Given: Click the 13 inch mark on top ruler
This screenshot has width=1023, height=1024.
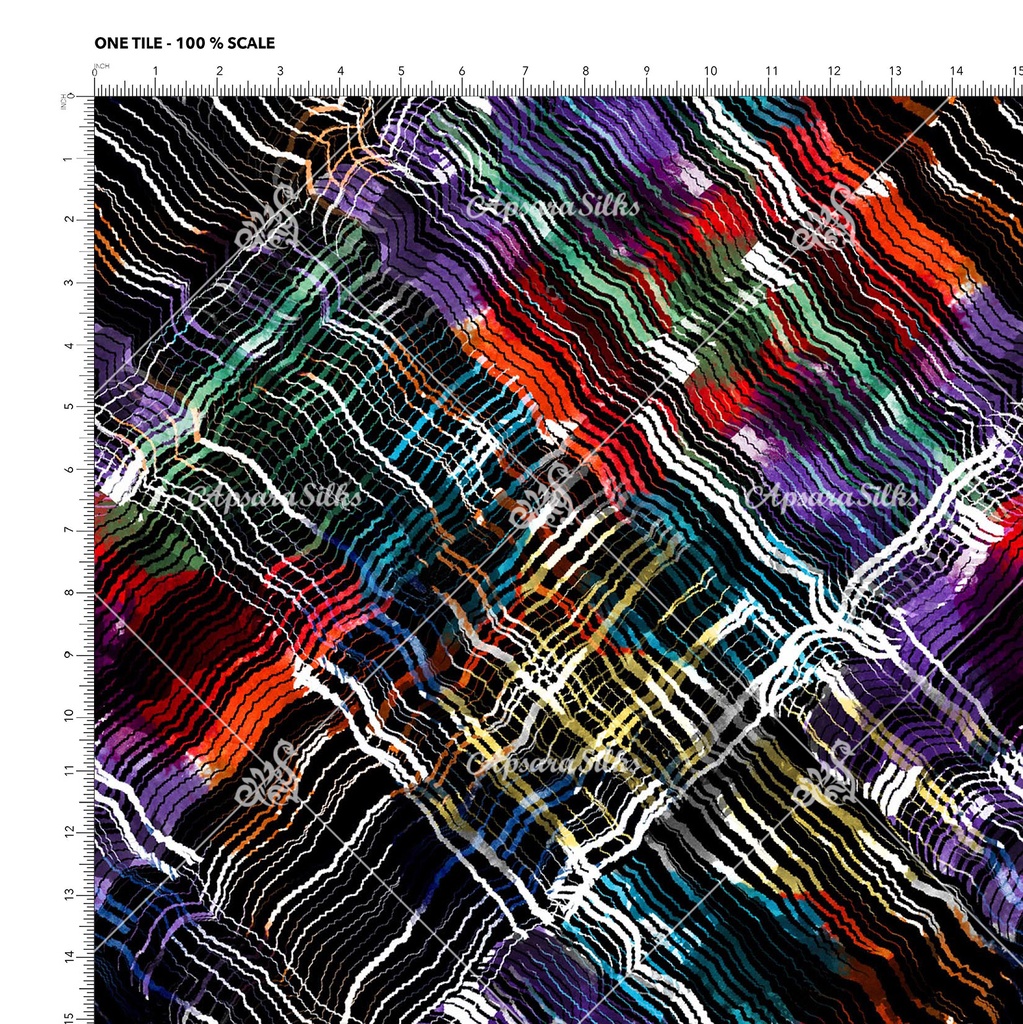Looking at the screenshot, I should [x=895, y=72].
